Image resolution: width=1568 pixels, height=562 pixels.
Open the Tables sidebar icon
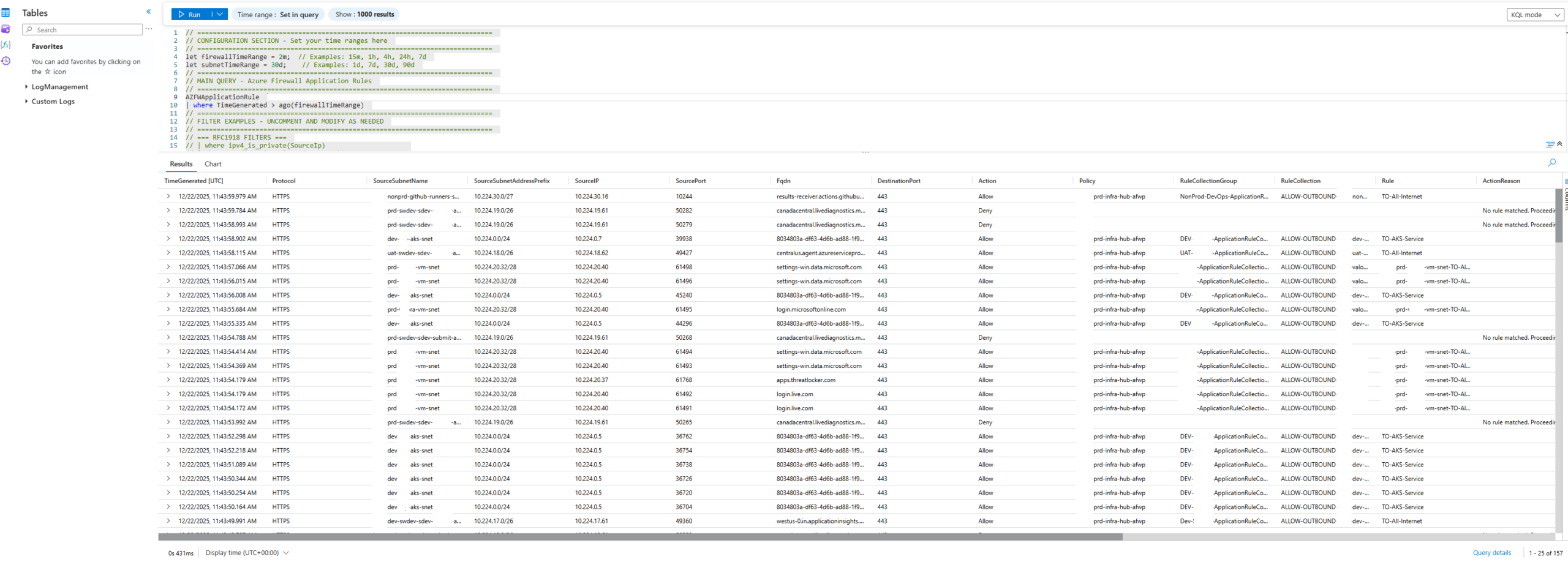pos(6,13)
